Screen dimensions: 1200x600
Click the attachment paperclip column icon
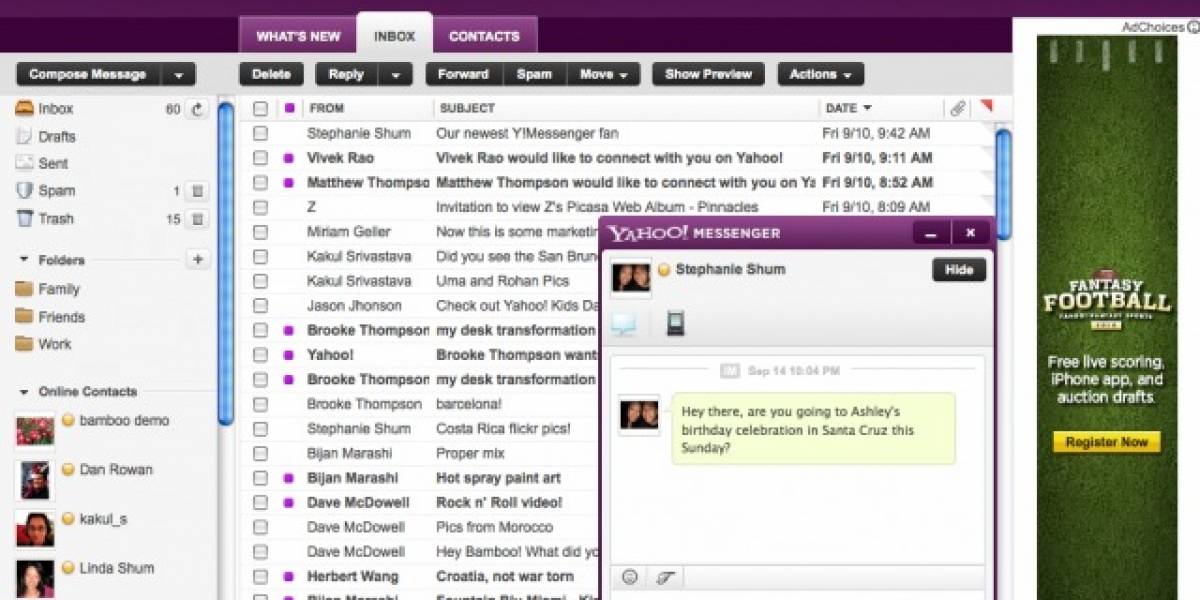tap(957, 108)
